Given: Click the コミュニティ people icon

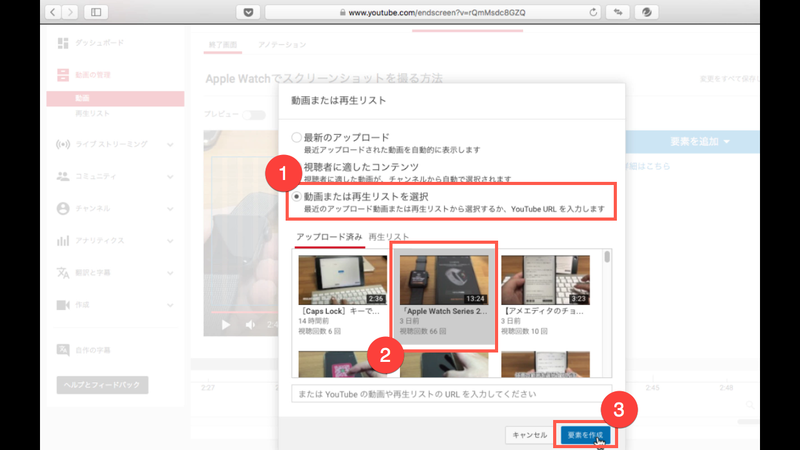Looking at the screenshot, I should coord(63,177).
